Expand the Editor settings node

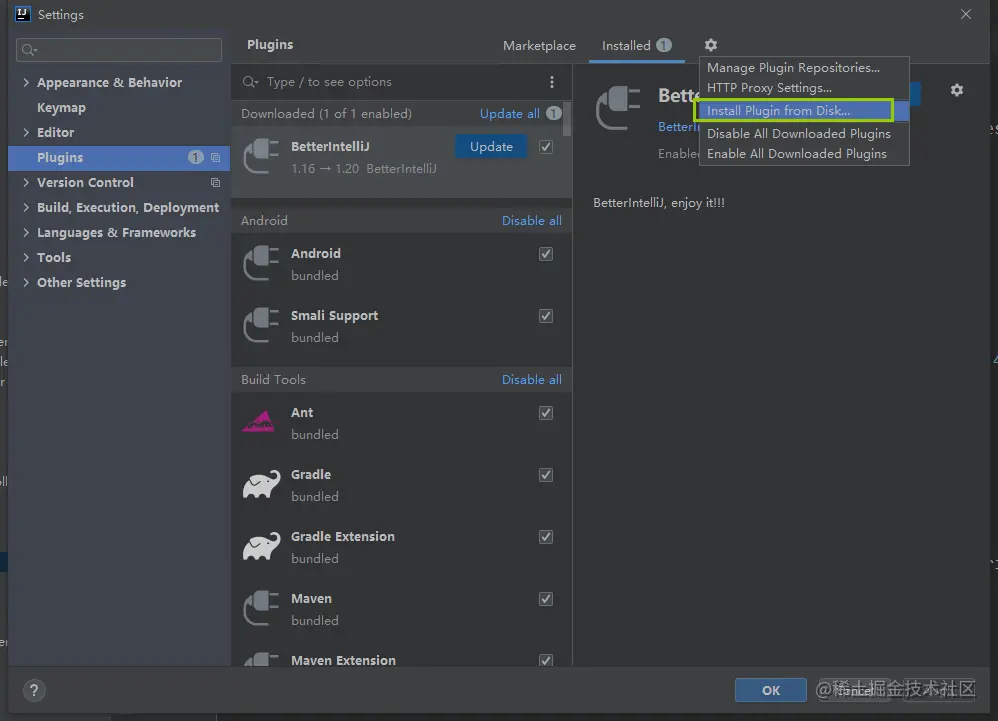pyautogui.click(x=26, y=132)
